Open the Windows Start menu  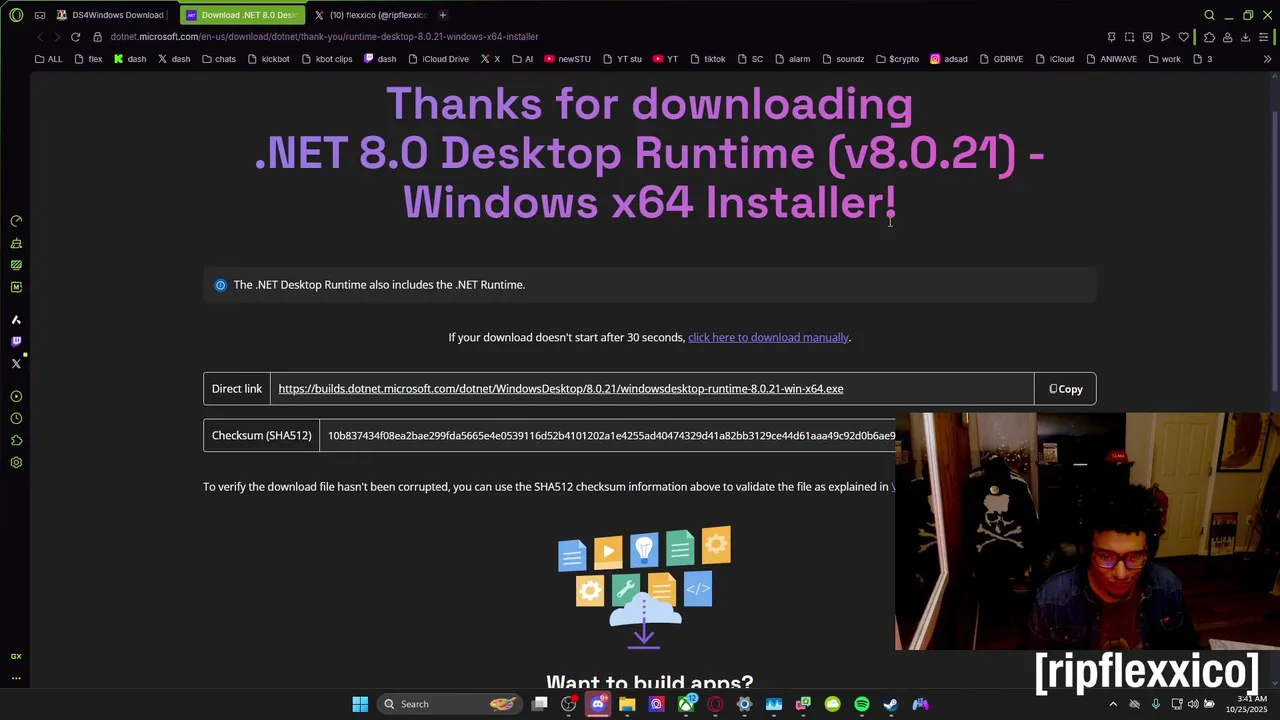360,704
